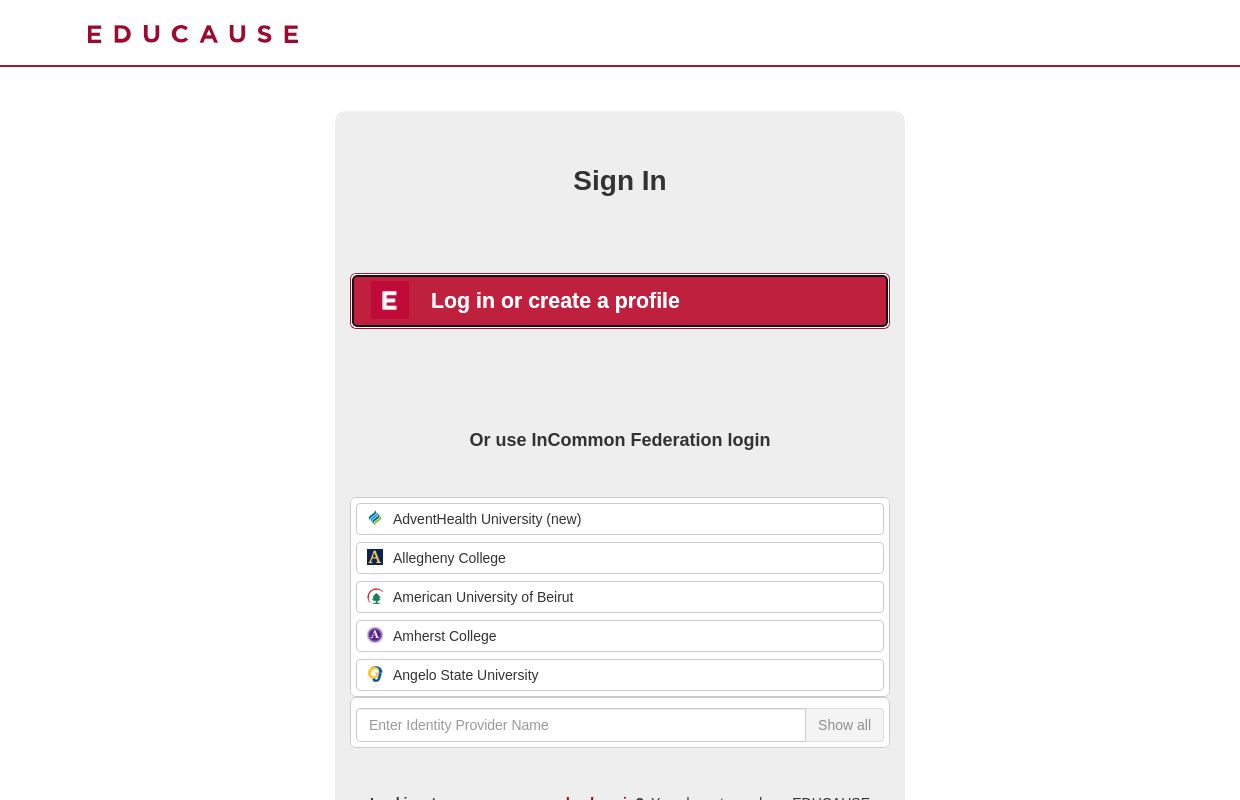1240x800 pixels.
Task: Select Amherst College from provider list
Action: click(620, 635)
